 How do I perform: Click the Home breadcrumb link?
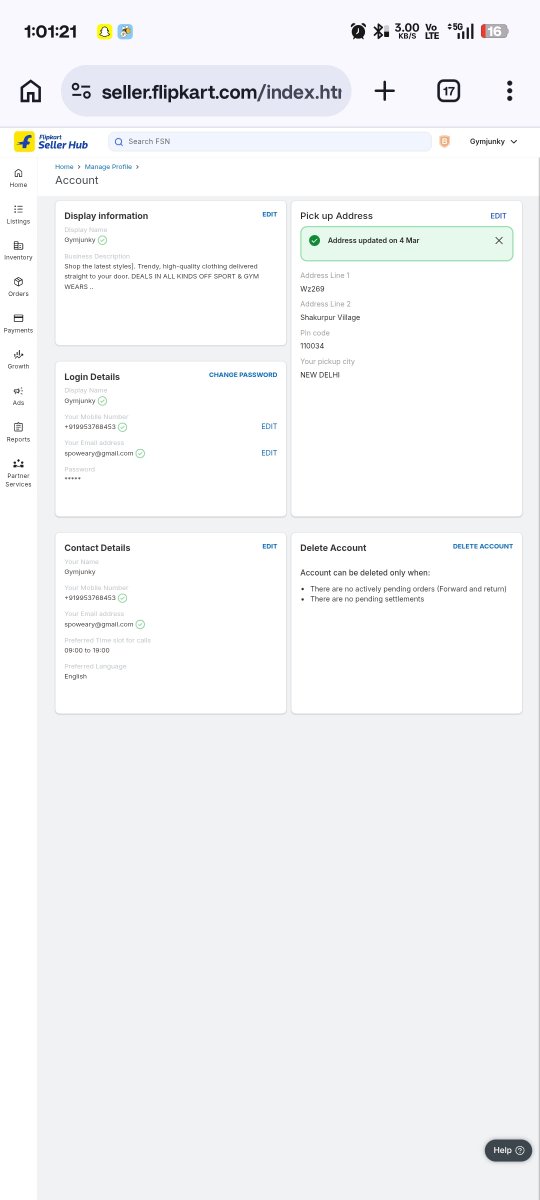pyautogui.click(x=64, y=167)
